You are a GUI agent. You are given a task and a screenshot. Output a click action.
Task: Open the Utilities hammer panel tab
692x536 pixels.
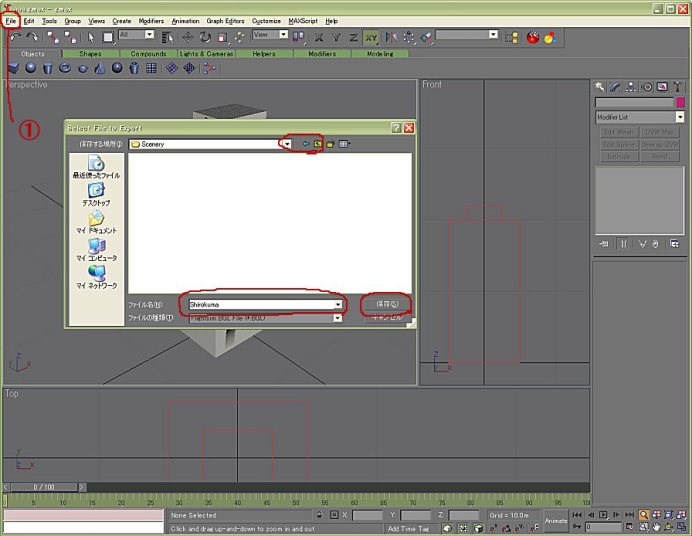point(677,87)
